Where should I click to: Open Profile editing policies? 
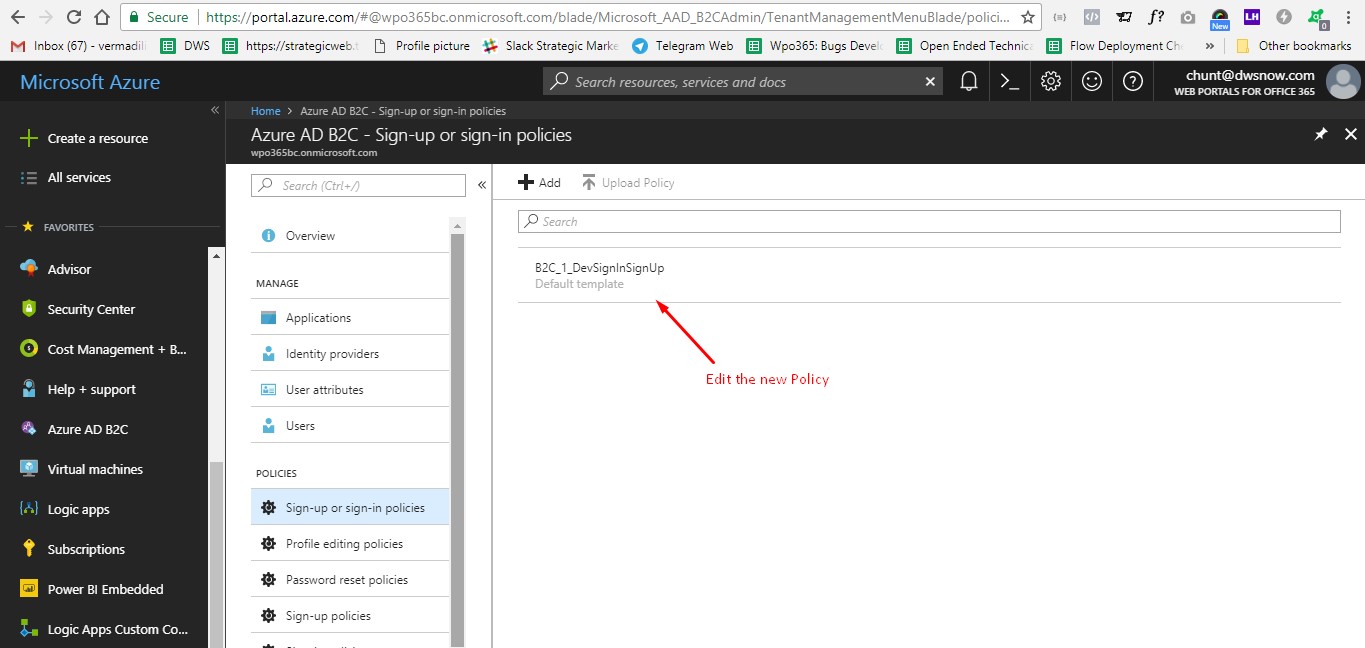click(350, 544)
